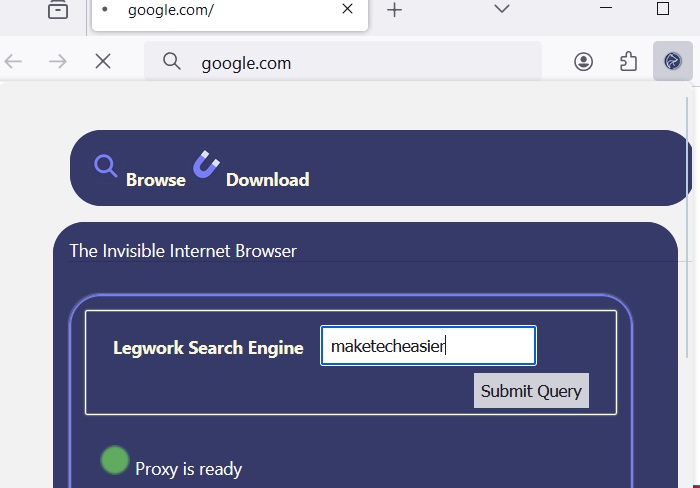The width and height of the screenshot is (700, 488).
Task: Open the tab container archive icon
Action: click(x=58, y=10)
